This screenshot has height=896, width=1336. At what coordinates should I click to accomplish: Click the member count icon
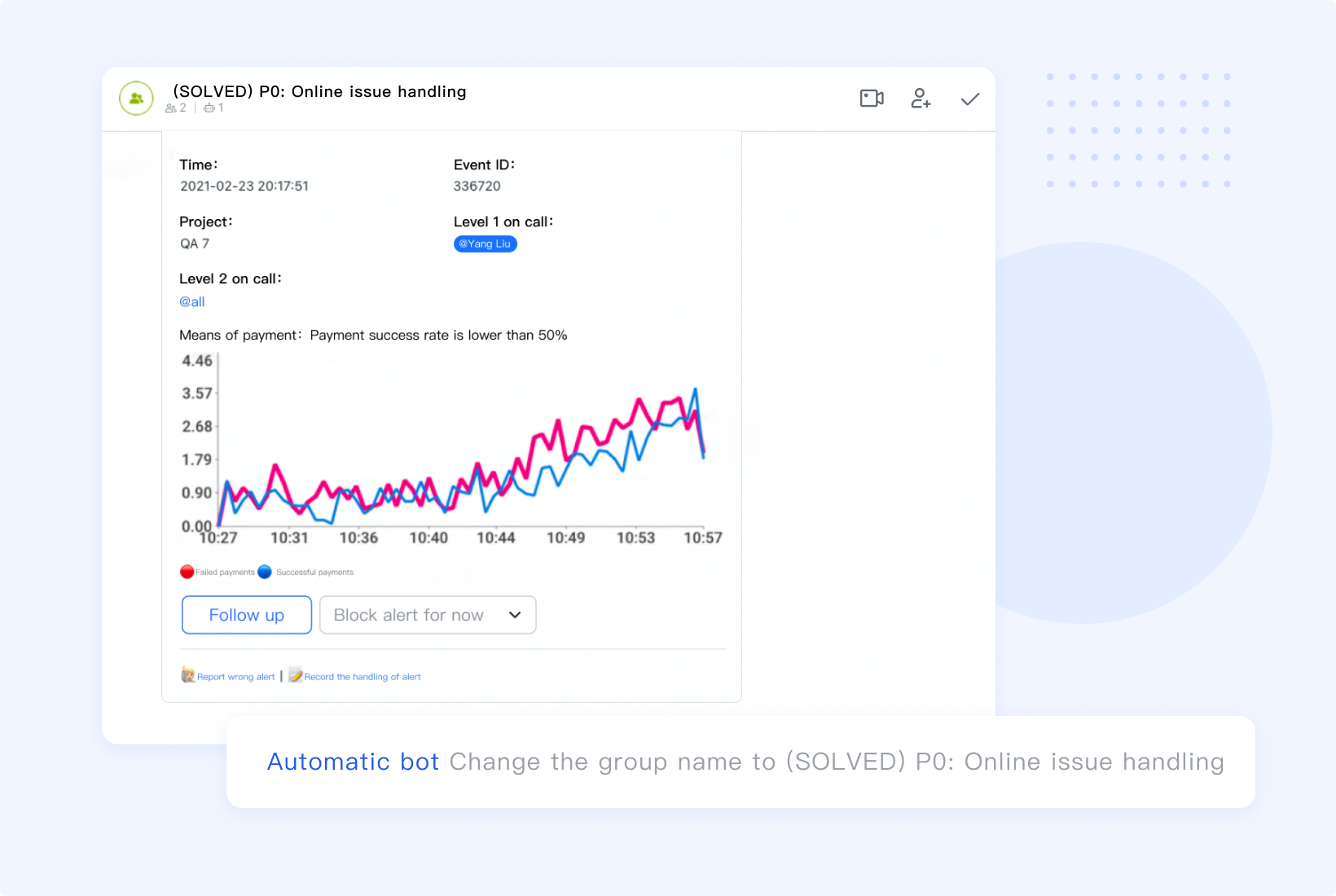point(171,108)
